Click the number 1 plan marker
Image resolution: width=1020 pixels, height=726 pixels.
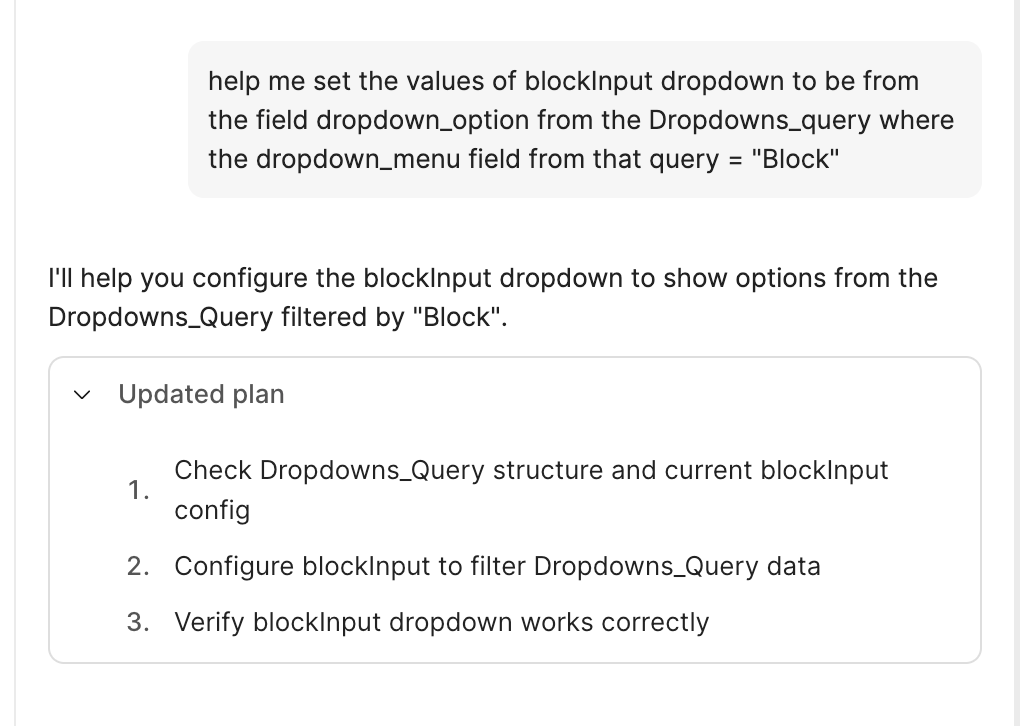(x=138, y=491)
